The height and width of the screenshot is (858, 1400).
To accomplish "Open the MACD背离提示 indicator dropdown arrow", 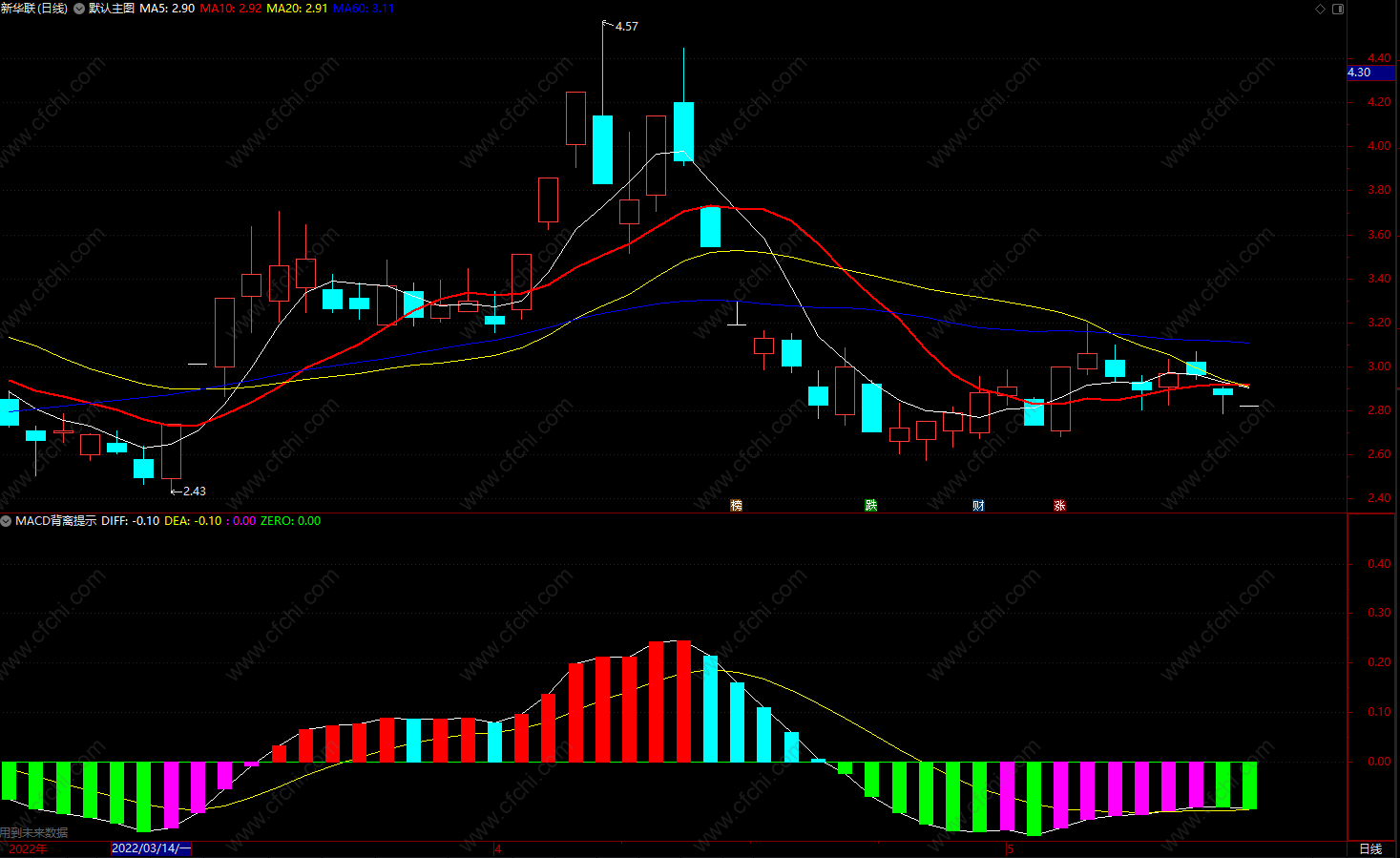I will [7, 521].
